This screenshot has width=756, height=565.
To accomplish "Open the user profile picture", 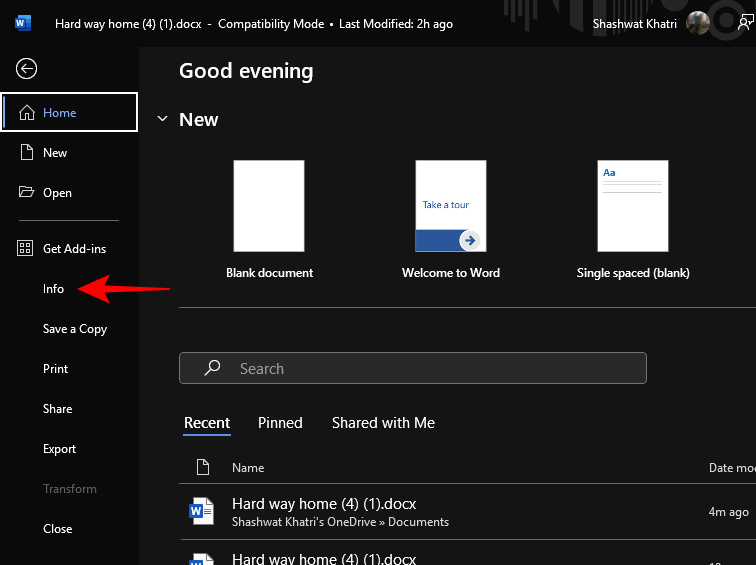I will 698,23.
